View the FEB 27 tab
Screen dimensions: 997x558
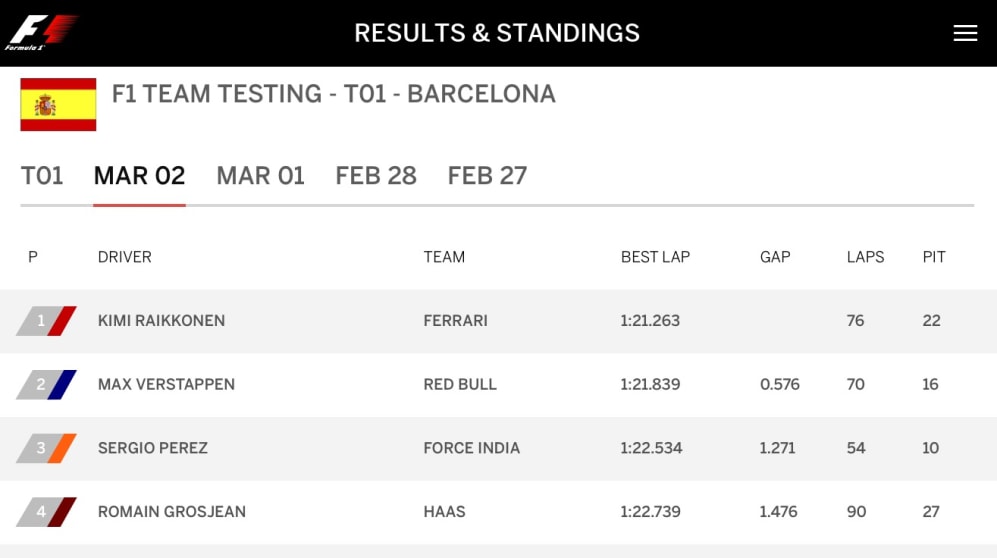click(x=487, y=176)
